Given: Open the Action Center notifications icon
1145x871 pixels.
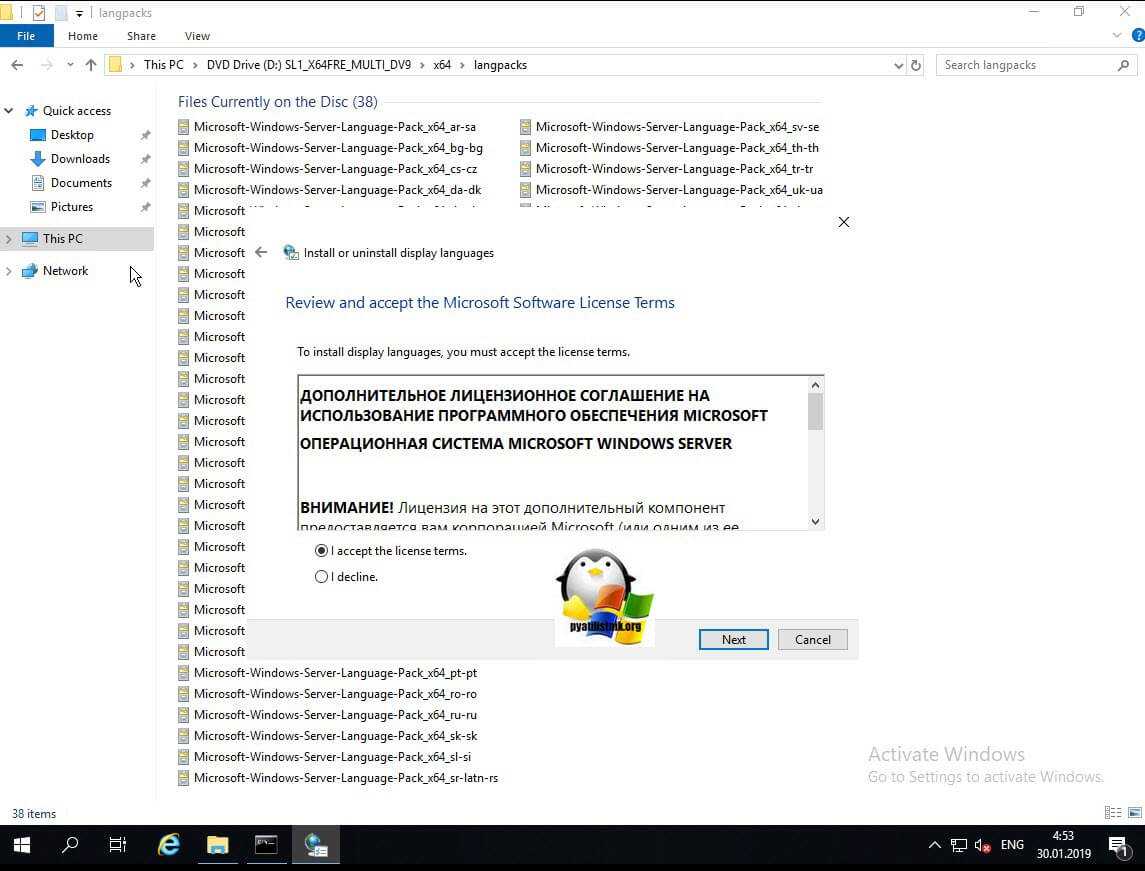Looking at the screenshot, I should tap(1118, 845).
